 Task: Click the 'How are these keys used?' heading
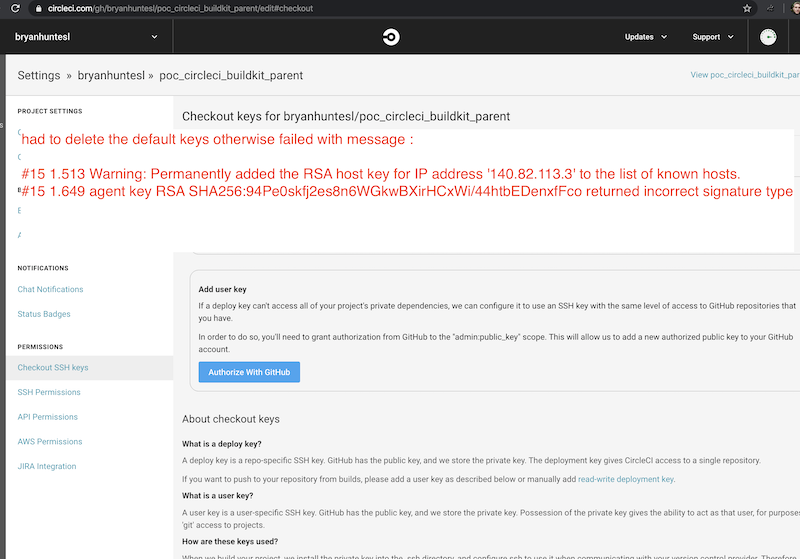(230, 542)
